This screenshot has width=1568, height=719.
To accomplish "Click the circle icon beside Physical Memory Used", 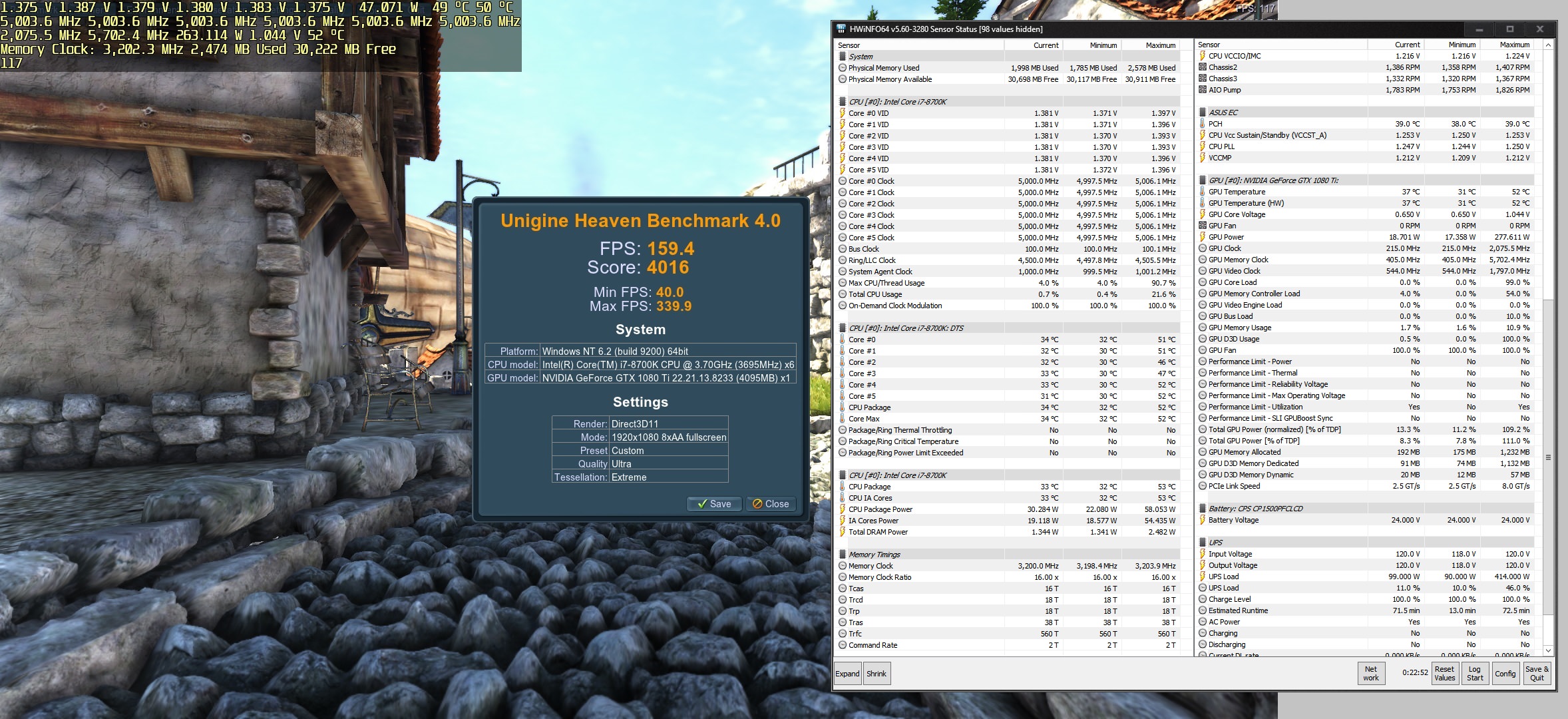I will point(843,68).
